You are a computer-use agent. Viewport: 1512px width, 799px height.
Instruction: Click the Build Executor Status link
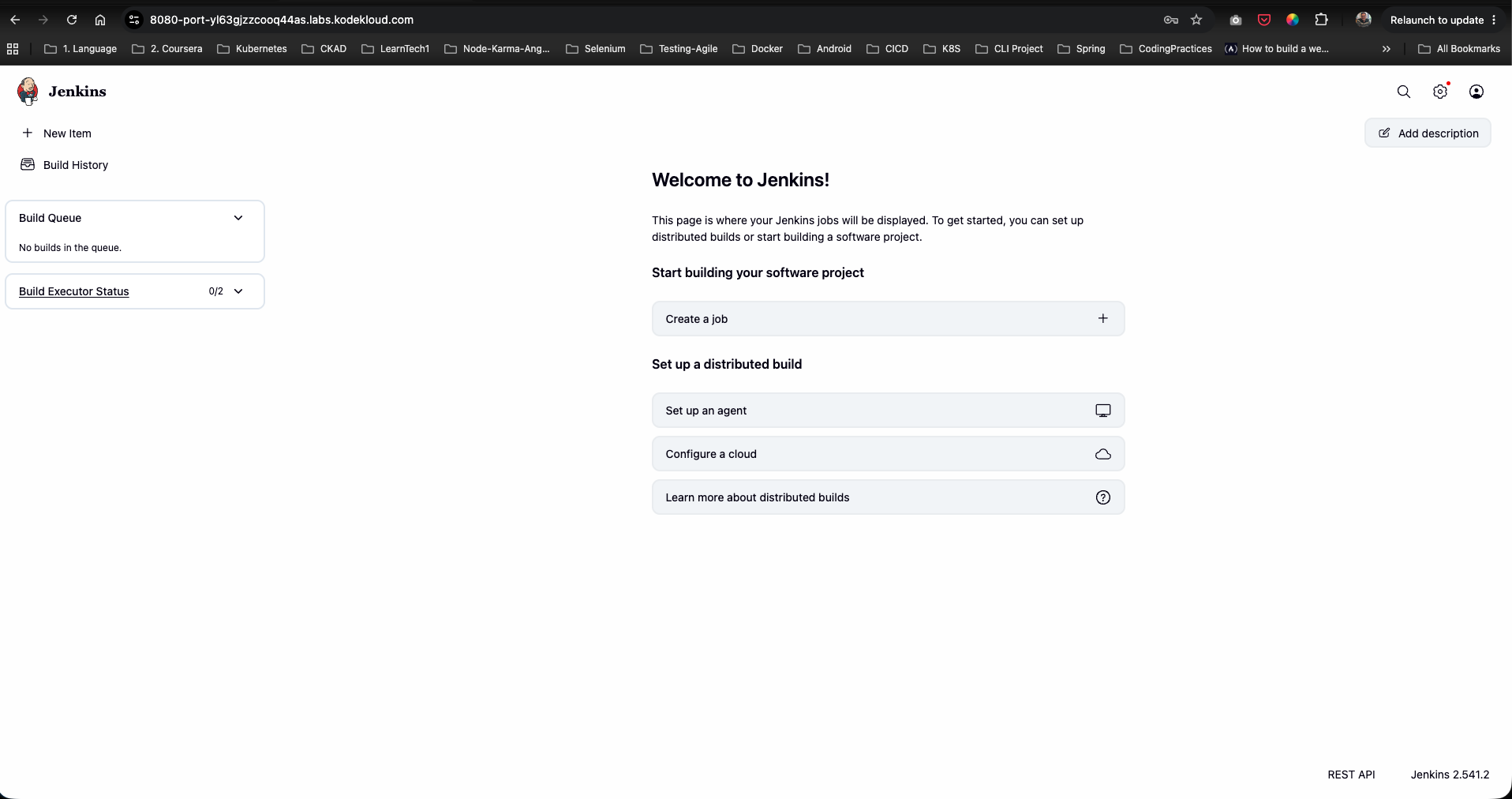(x=74, y=291)
